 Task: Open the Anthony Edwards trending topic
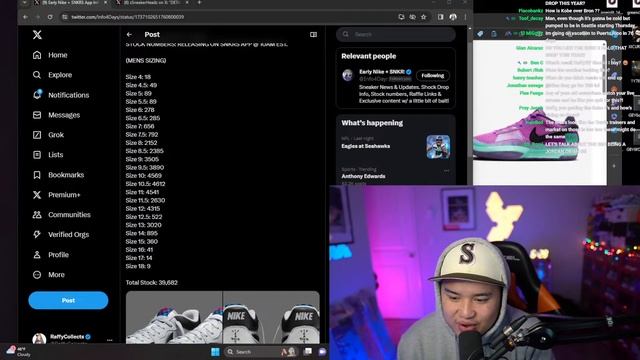tap(363, 176)
